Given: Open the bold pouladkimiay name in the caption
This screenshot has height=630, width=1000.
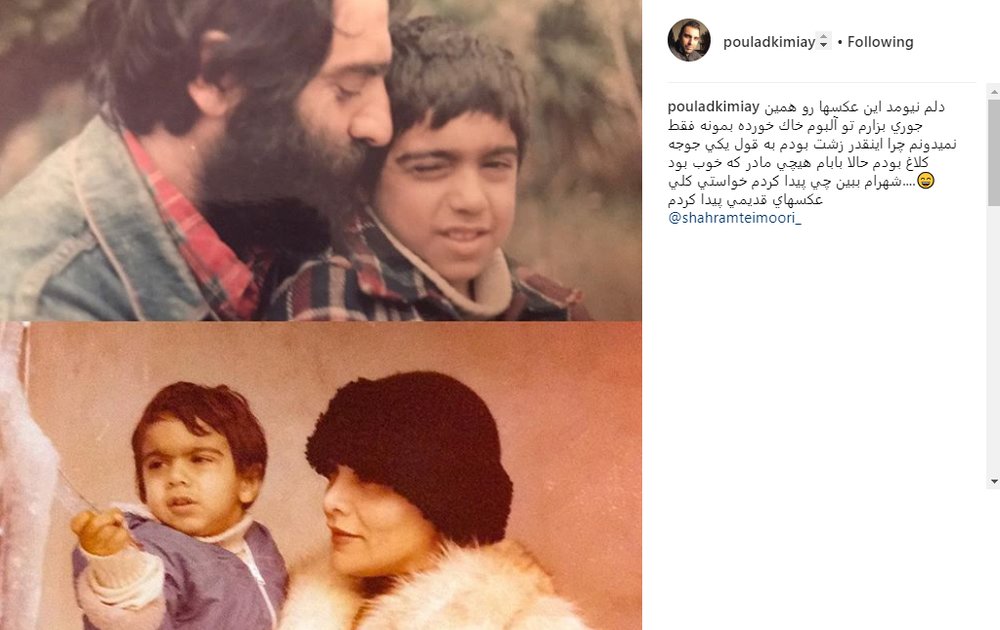Looking at the screenshot, I should (x=714, y=106).
